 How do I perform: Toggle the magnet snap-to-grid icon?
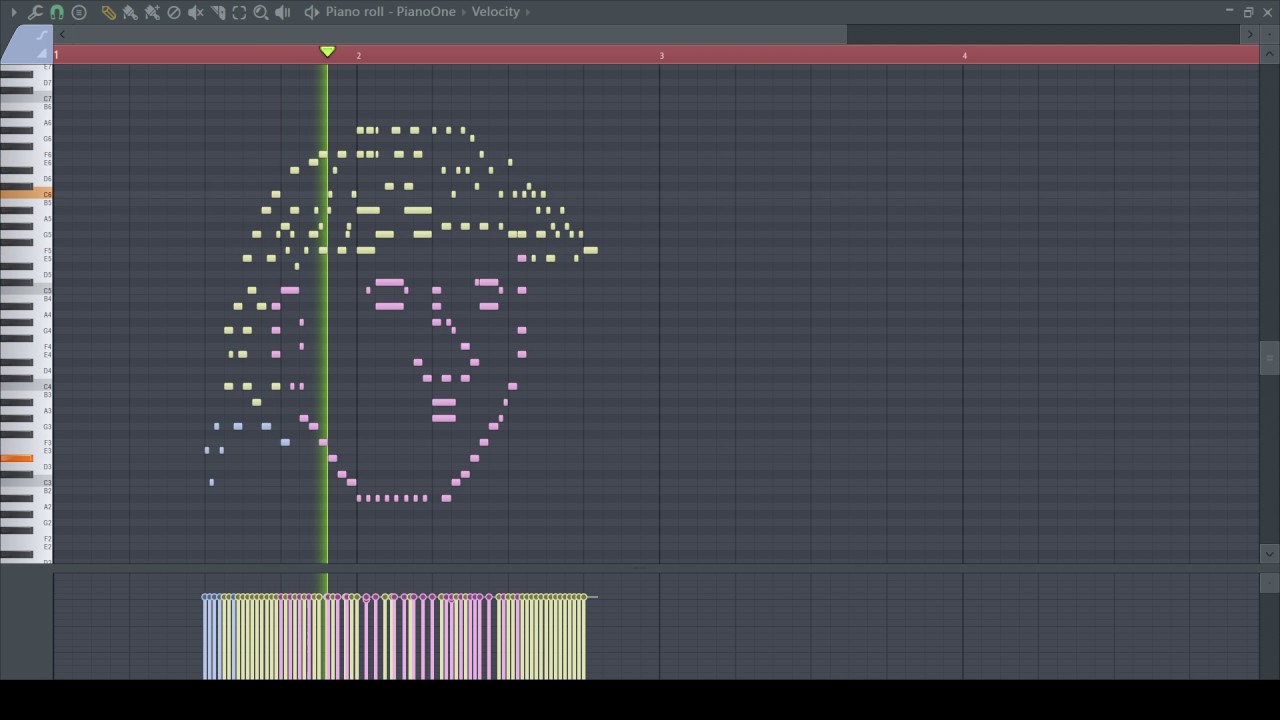tap(57, 12)
